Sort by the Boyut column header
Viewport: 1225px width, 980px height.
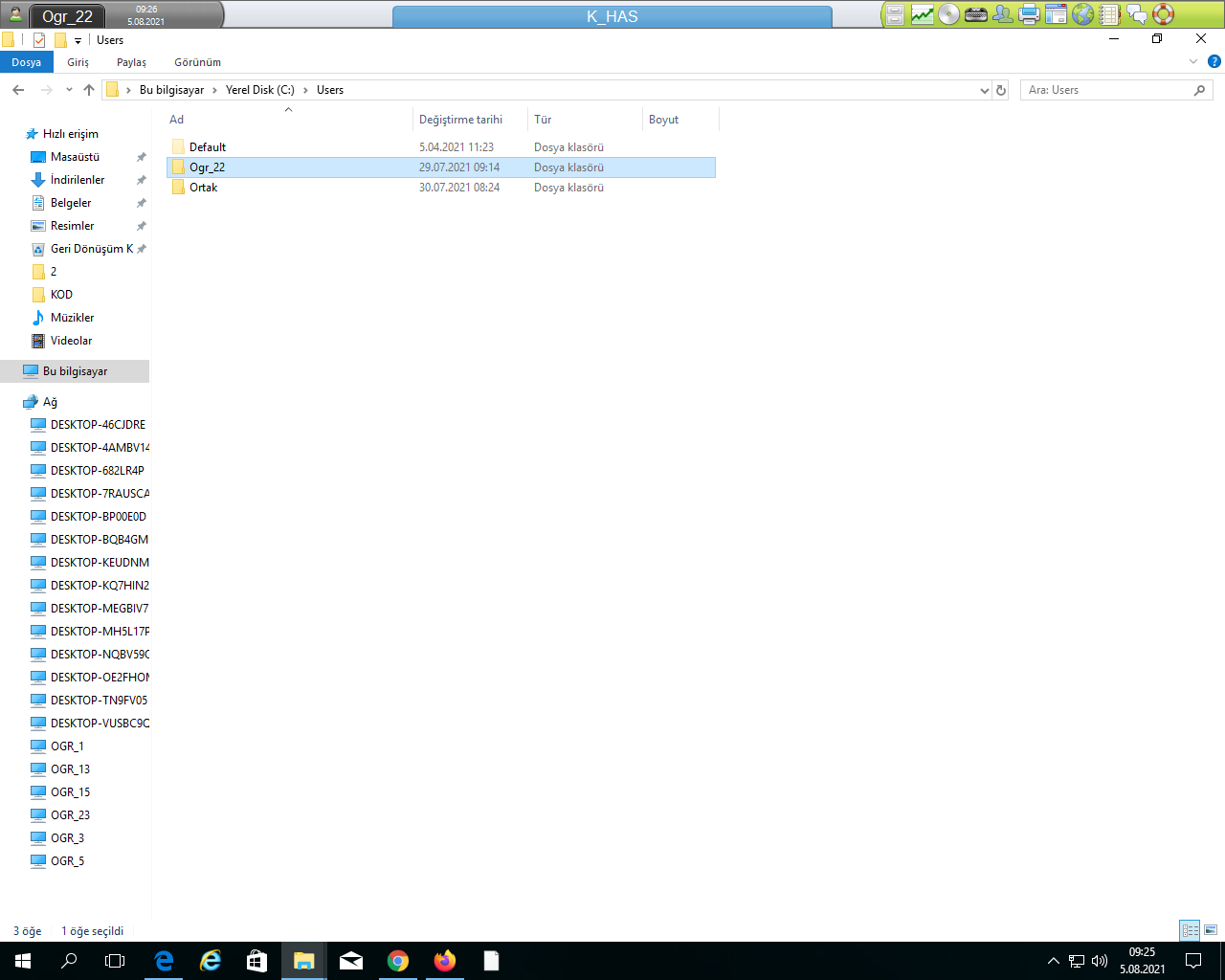680,120
